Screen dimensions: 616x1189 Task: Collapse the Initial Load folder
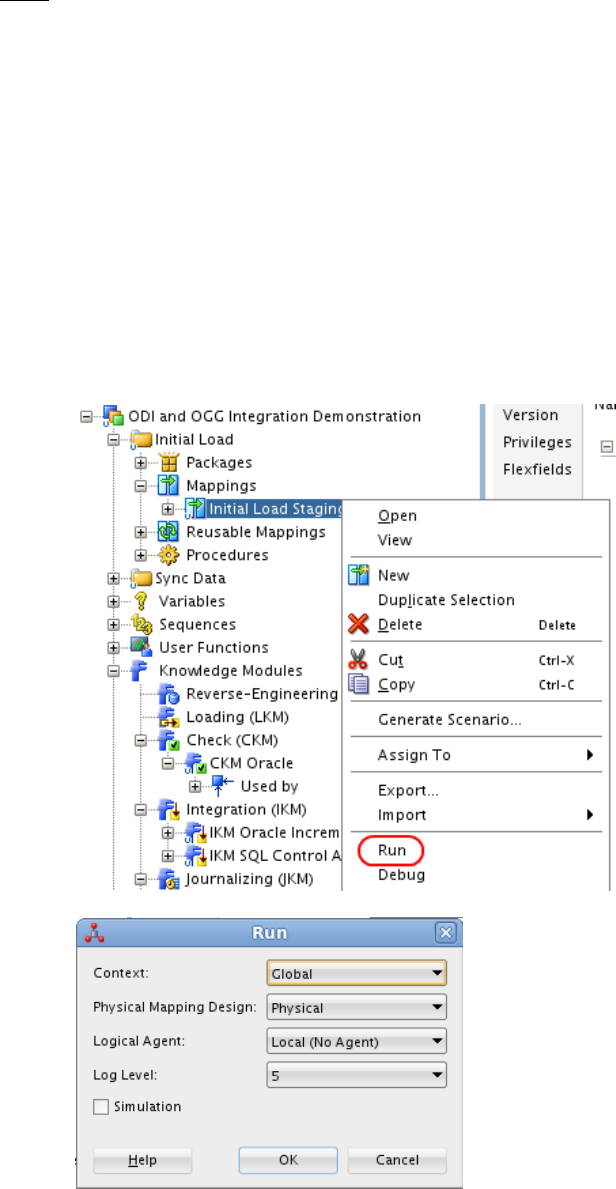click(114, 440)
